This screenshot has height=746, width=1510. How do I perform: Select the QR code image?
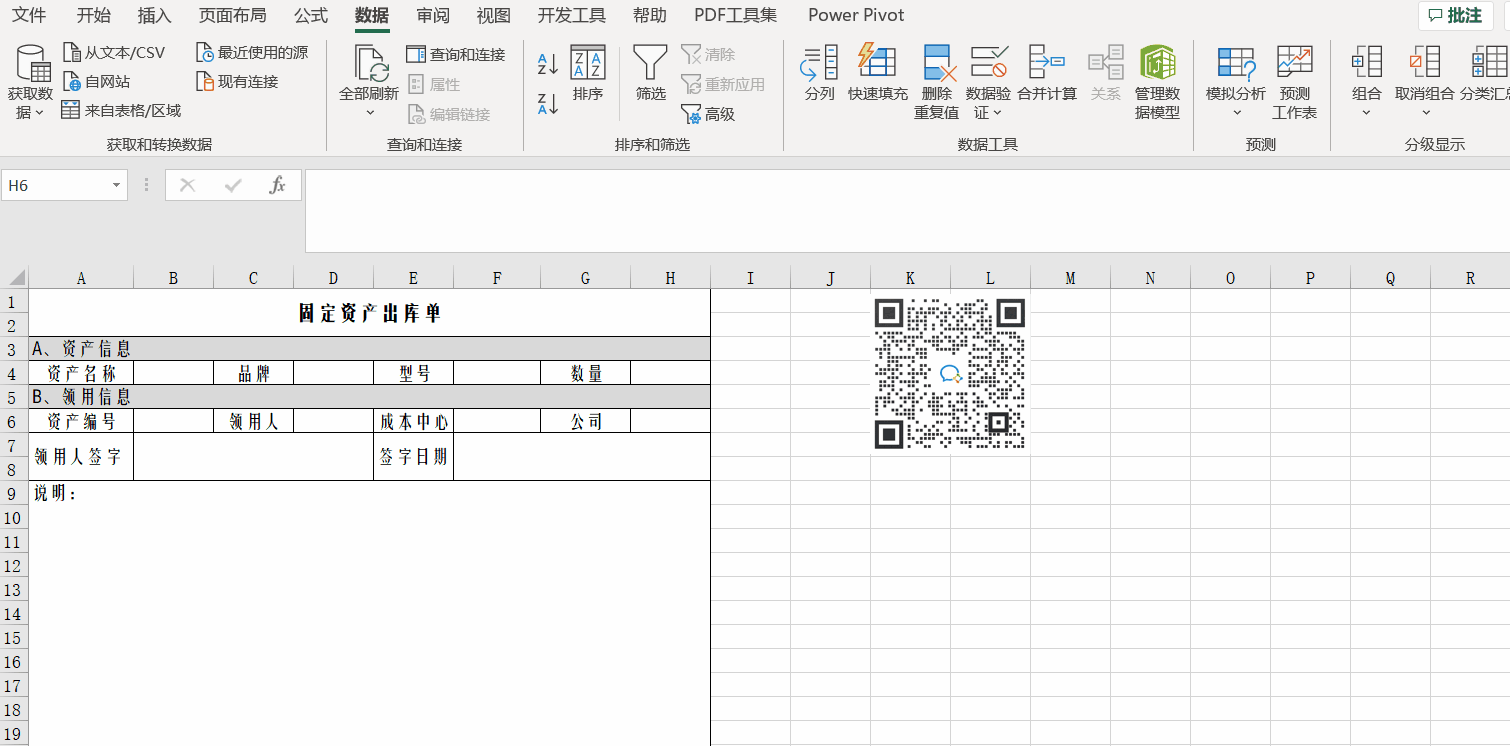[950, 373]
